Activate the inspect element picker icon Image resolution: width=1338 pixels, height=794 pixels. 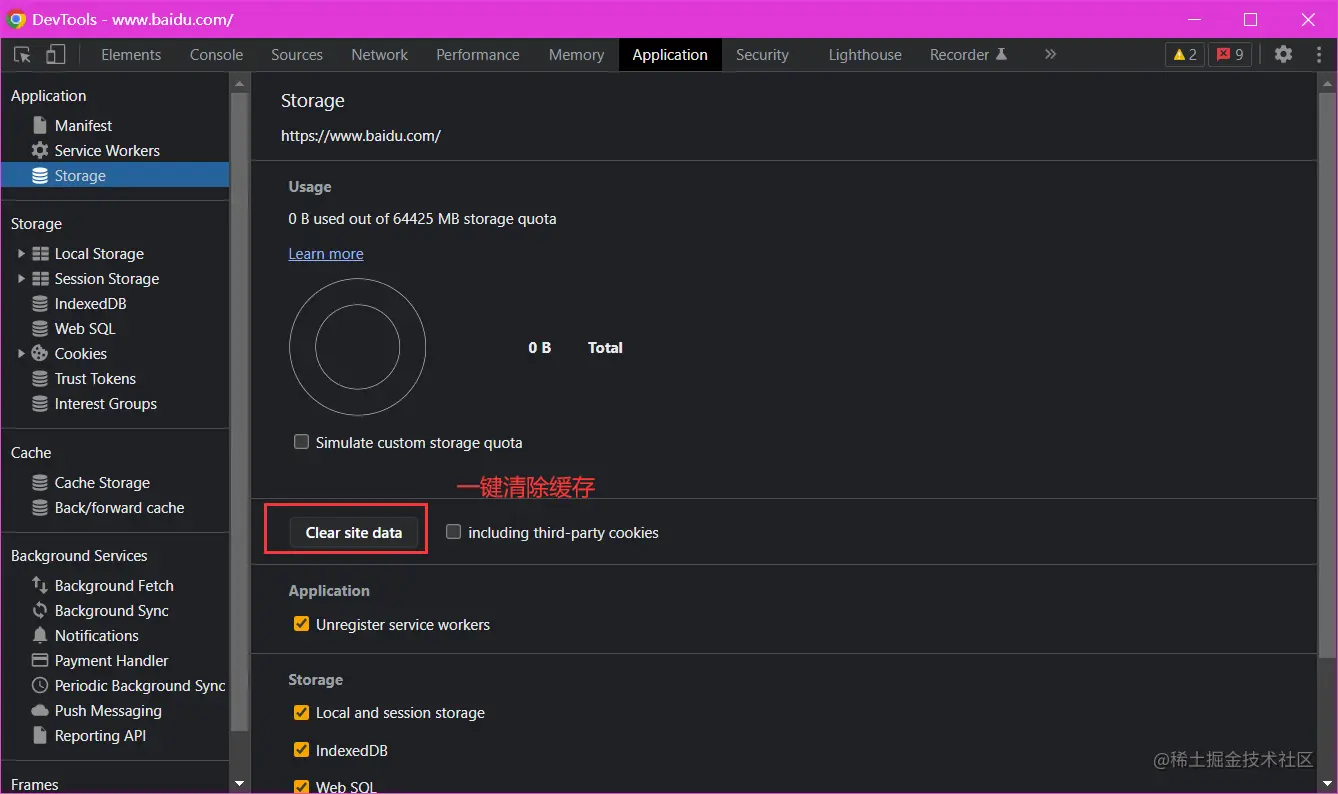(x=22, y=55)
